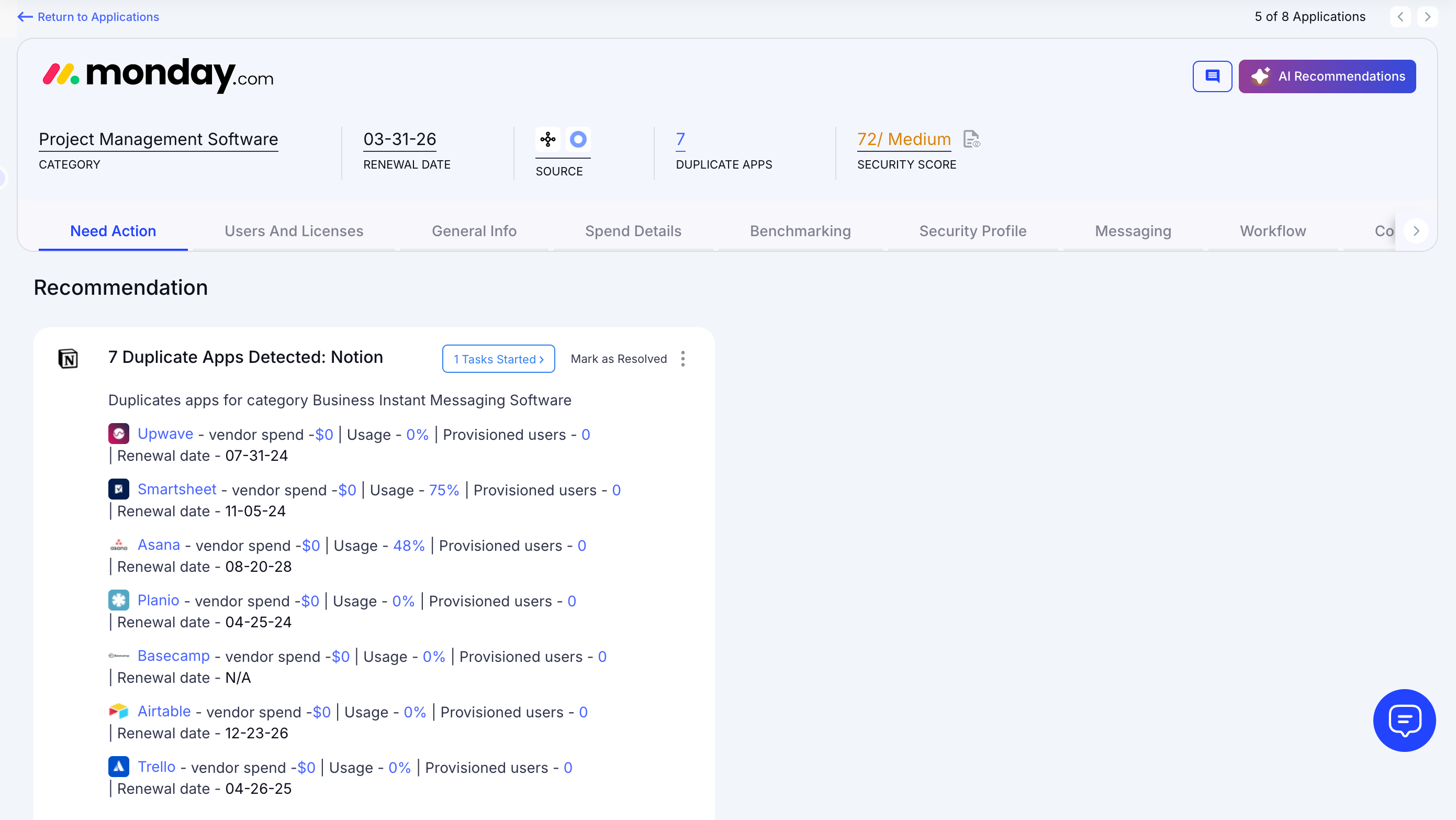Open the live chat support bubble
The width and height of the screenshot is (1456, 820).
1404,720
